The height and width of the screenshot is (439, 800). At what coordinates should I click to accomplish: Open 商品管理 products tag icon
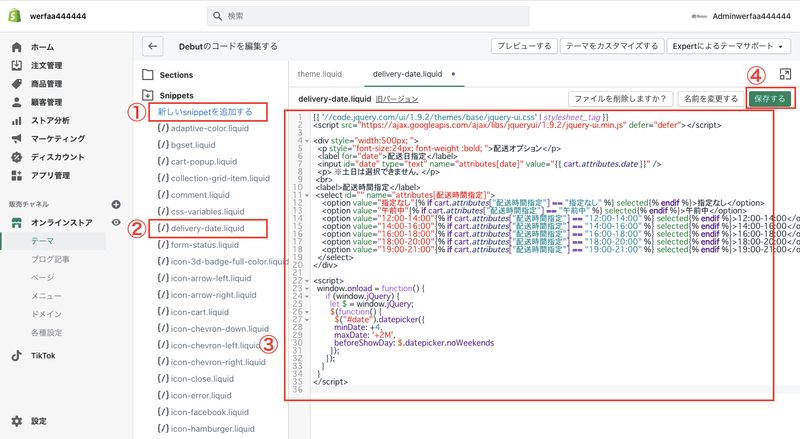(x=16, y=84)
